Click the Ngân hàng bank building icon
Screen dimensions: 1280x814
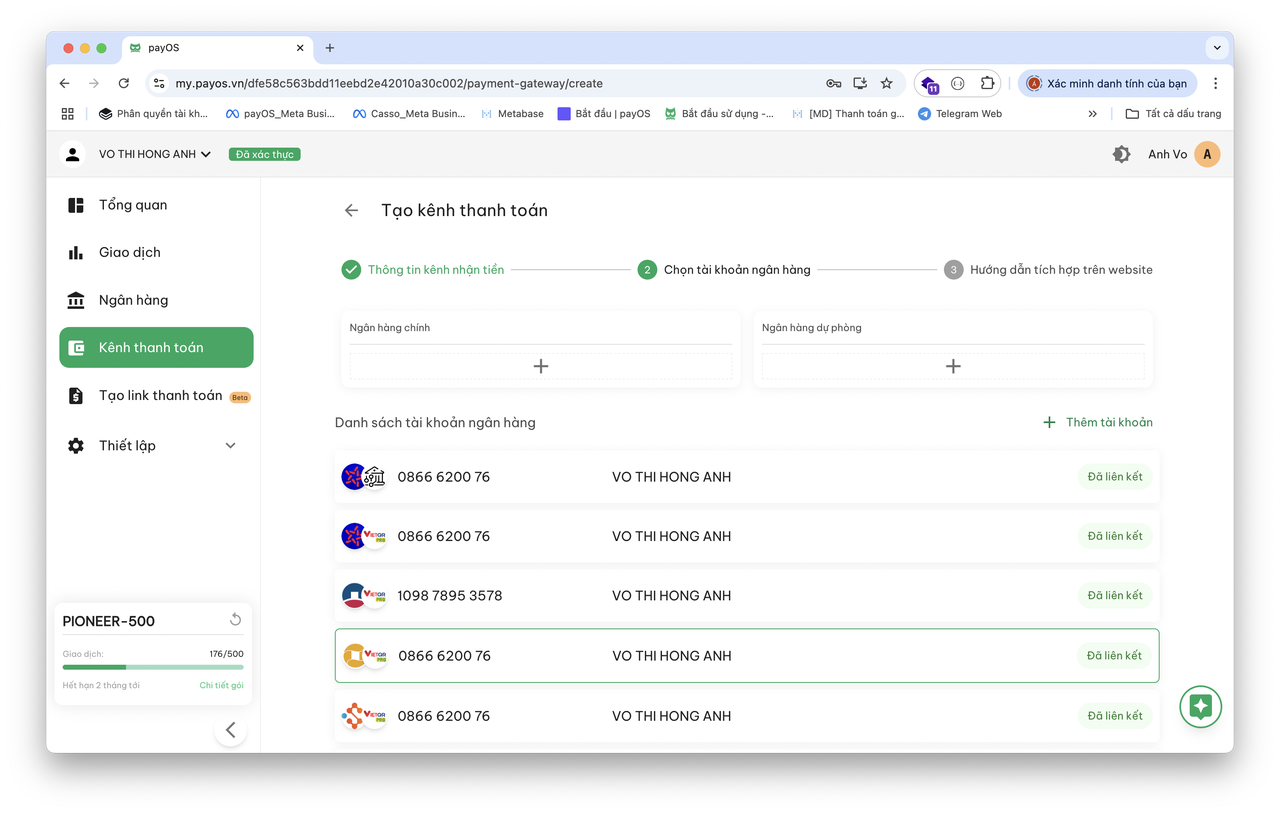pyautogui.click(x=76, y=300)
